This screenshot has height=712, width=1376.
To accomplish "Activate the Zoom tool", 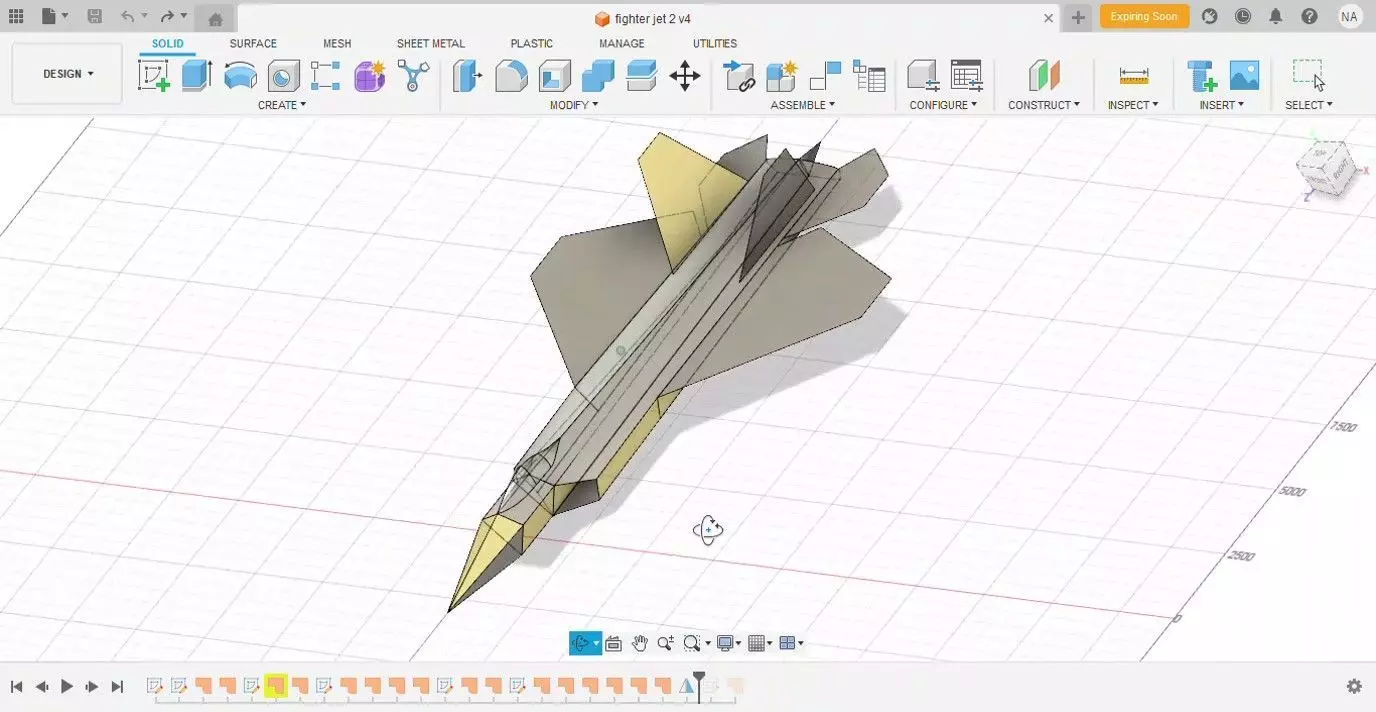I will (x=665, y=643).
